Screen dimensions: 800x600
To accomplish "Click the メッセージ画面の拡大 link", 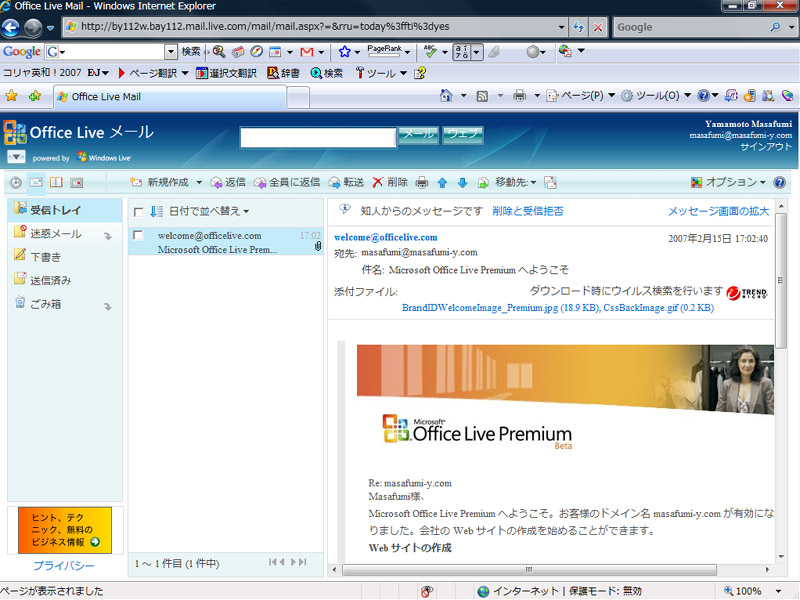I will coord(718,211).
